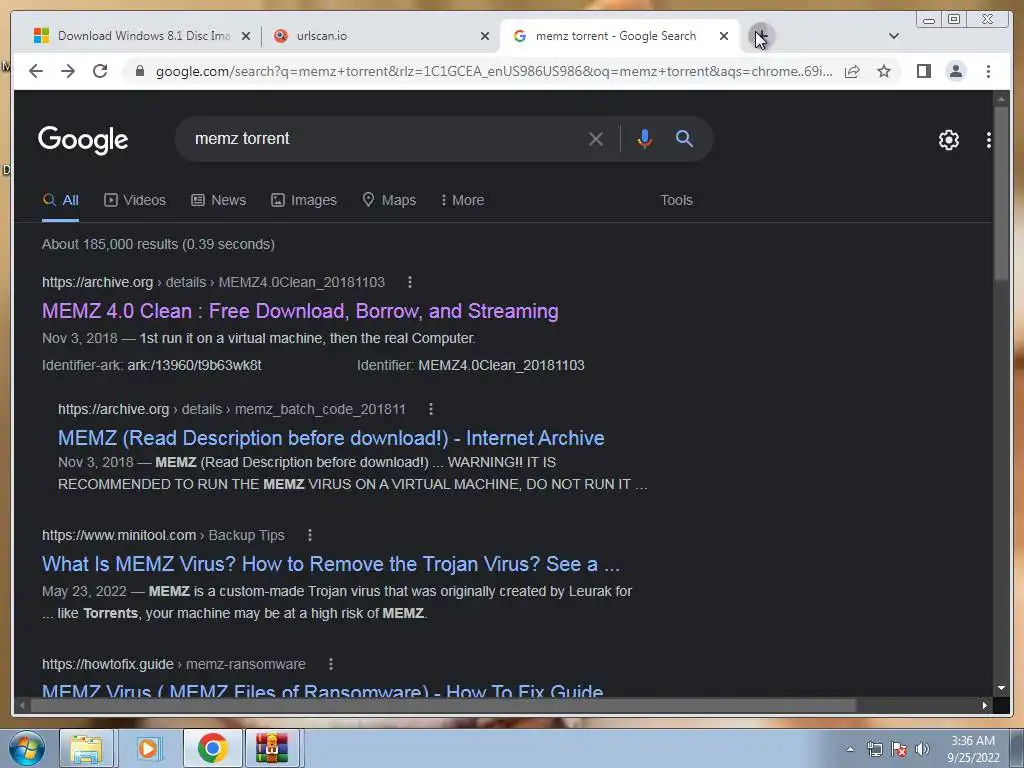Screen dimensions: 1024x768
Task: Open options for minitool.com result
Action: pyautogui.click(x=310, y=535)
